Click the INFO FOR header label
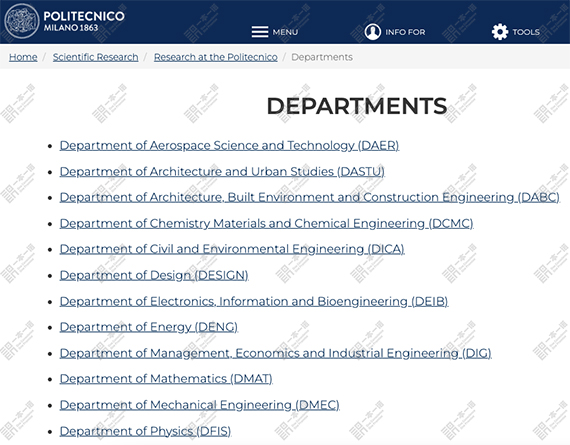Screen dimensions: 570x445 (x=405, y=32)
